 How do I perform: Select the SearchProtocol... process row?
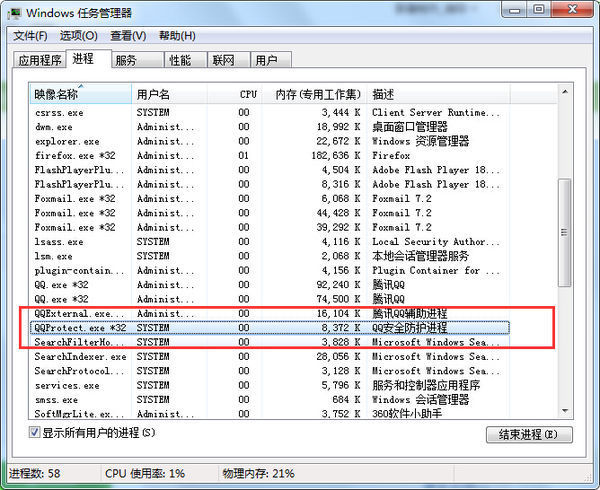click(x=270, y=371)
